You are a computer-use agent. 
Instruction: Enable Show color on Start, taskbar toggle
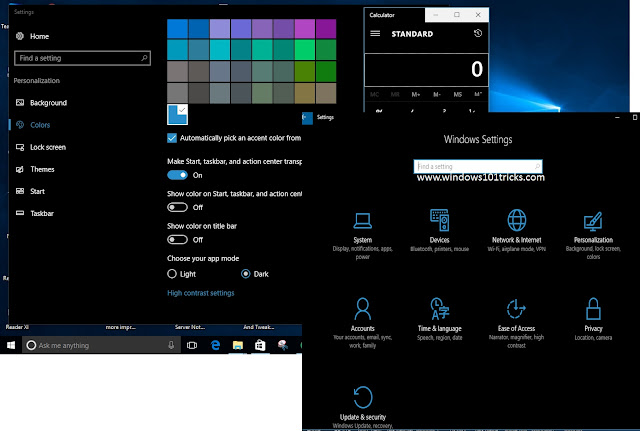pyautogui.click(x=177, y=207)
